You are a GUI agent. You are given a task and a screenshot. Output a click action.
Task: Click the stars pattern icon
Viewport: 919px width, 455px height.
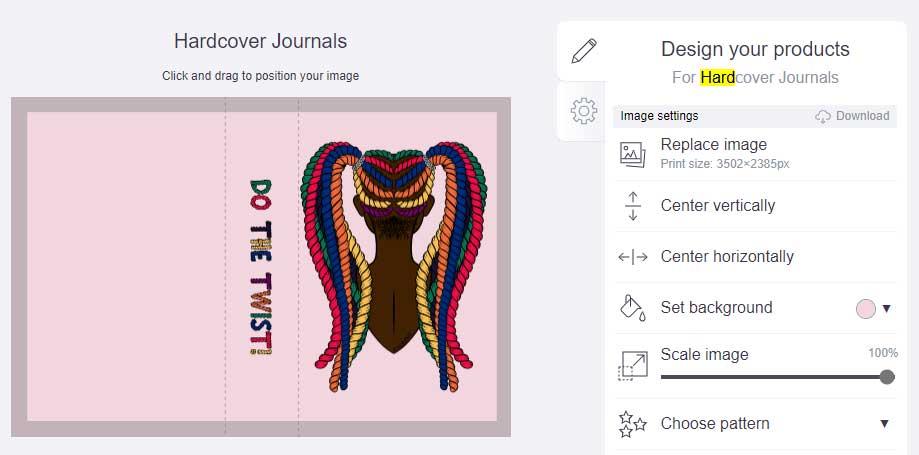[633, 424]
